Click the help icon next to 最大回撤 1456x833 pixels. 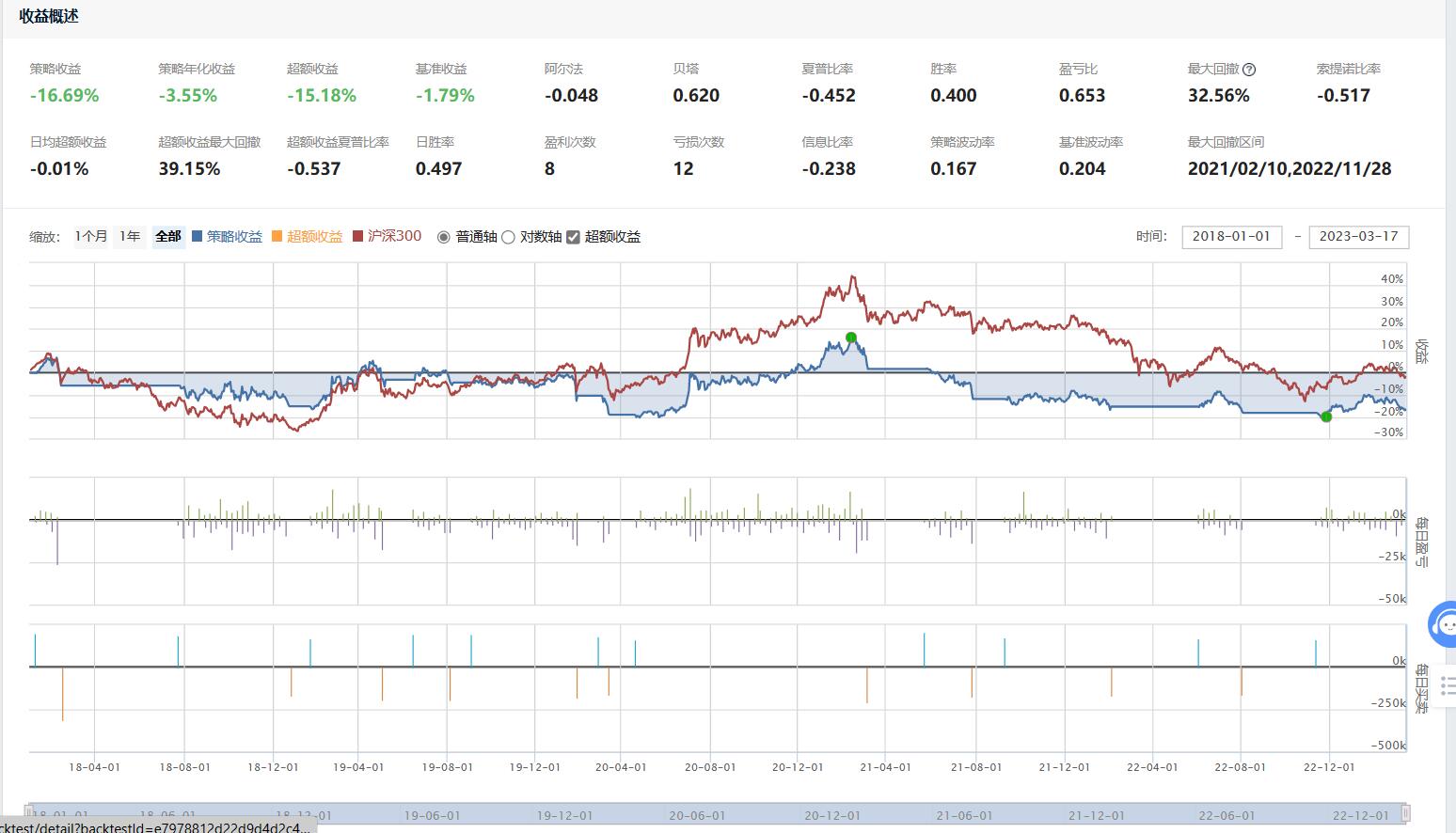(x=1249, y=69)
